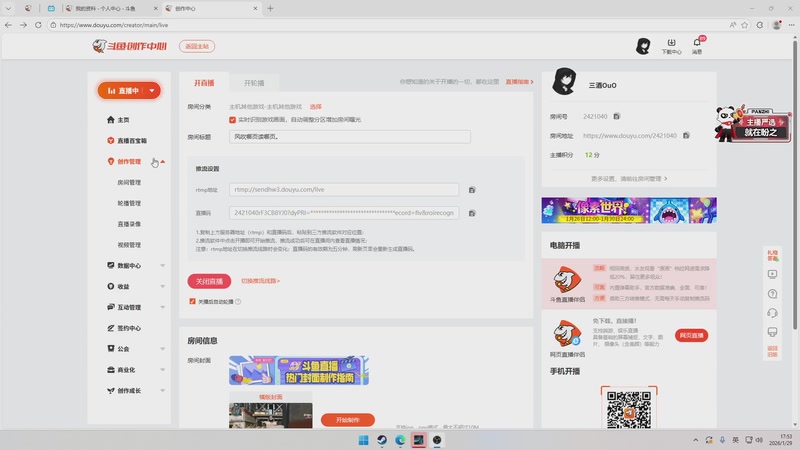
Task: Expand the 创作成长 sidebar section
Action: [x=163, y=391]
